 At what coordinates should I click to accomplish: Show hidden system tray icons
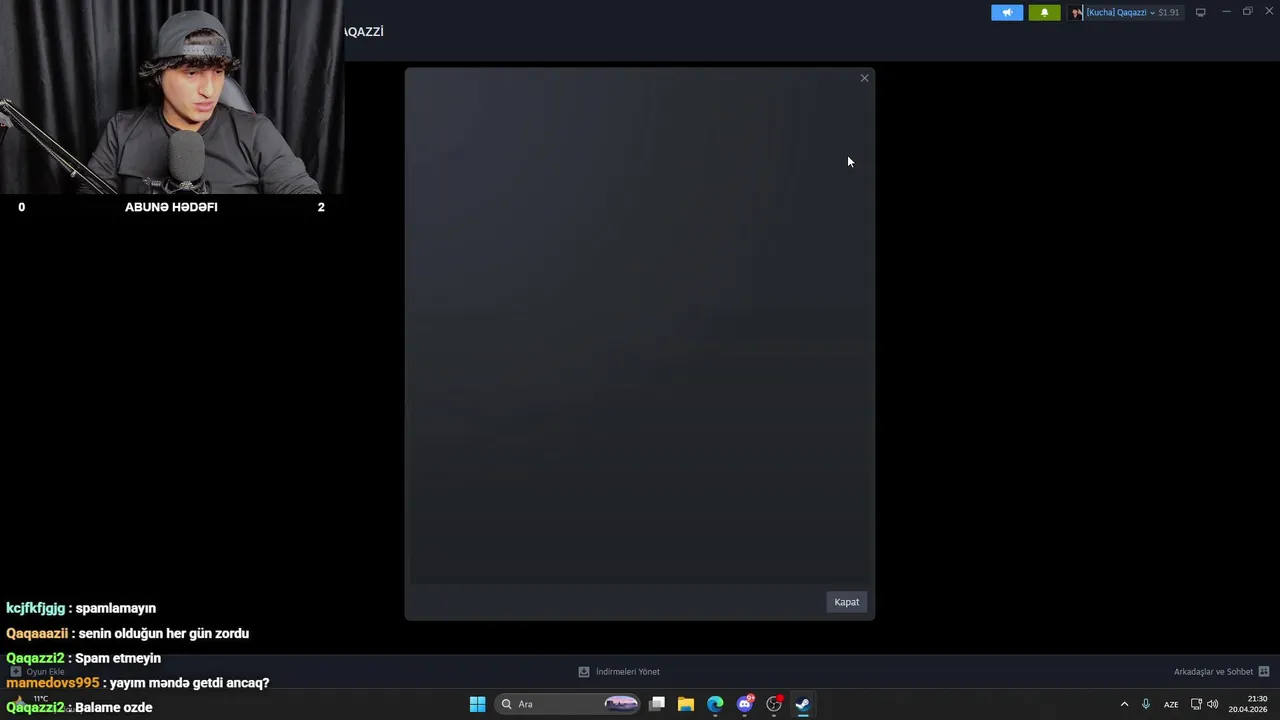(1124, 704)
